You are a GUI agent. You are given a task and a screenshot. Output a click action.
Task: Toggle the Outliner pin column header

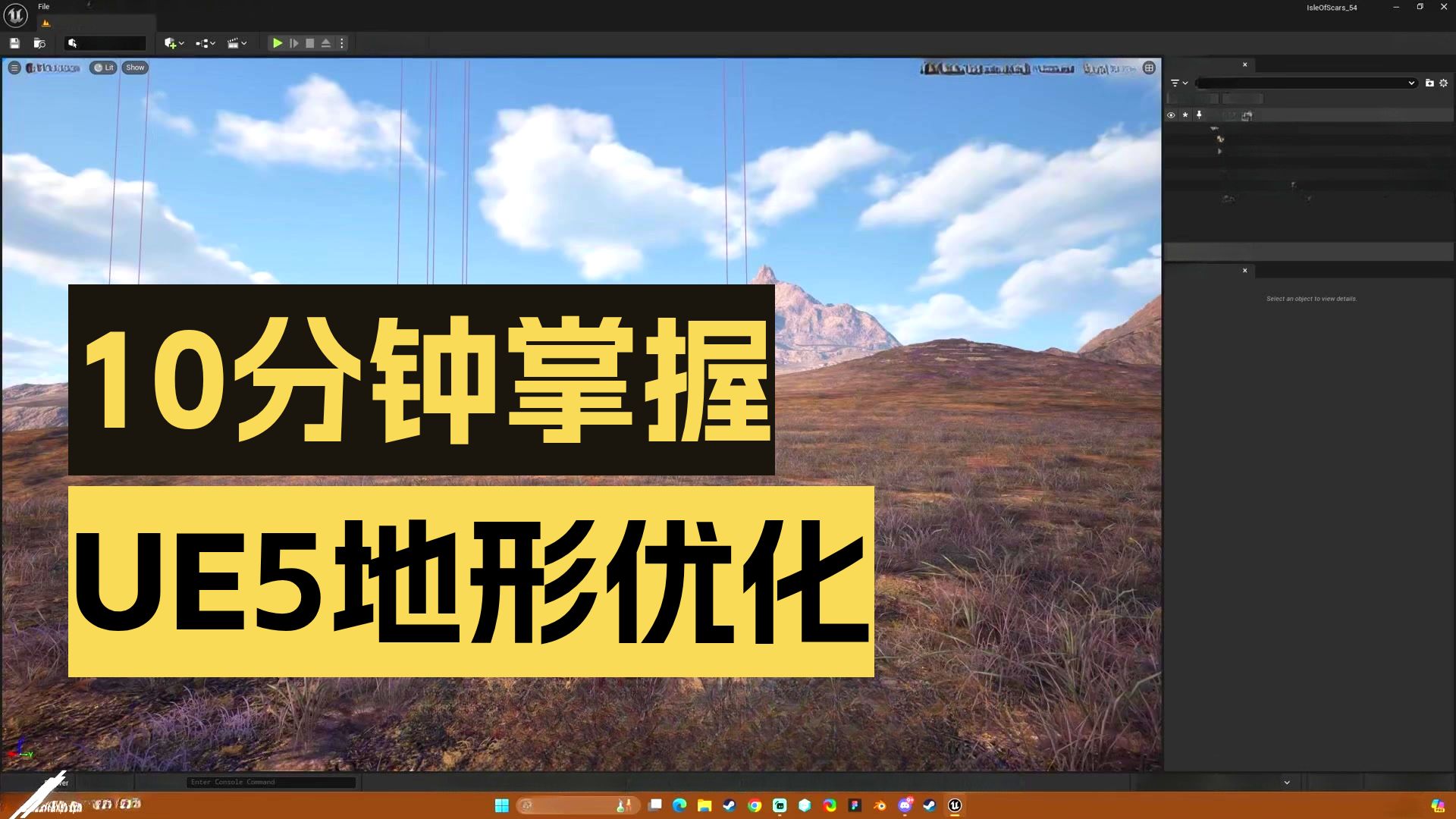tap(1199, 115)
